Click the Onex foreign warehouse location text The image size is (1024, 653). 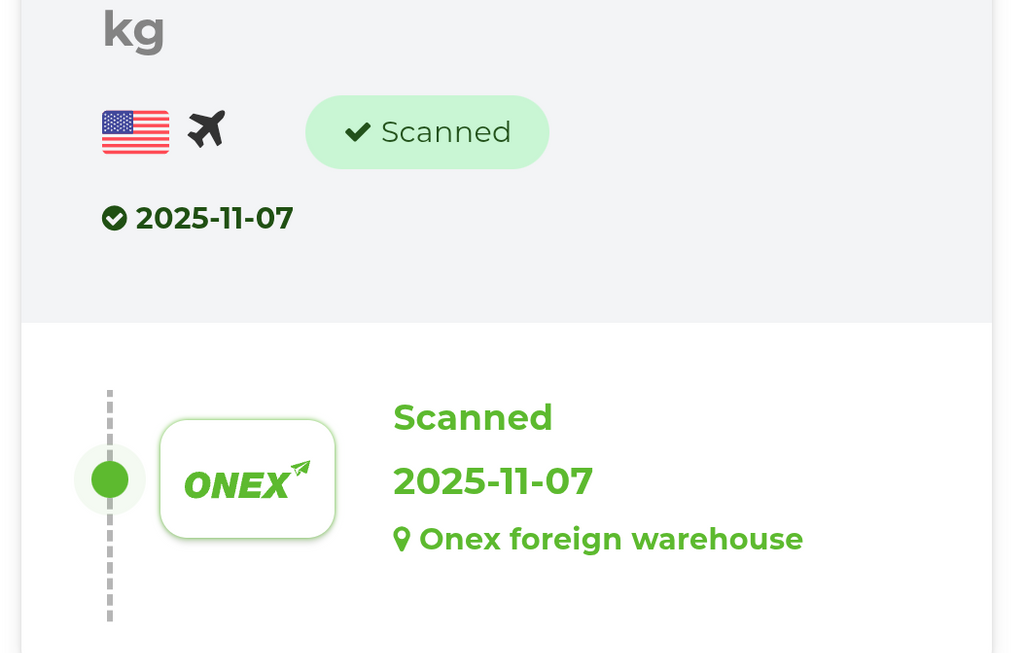coord(610,539)
